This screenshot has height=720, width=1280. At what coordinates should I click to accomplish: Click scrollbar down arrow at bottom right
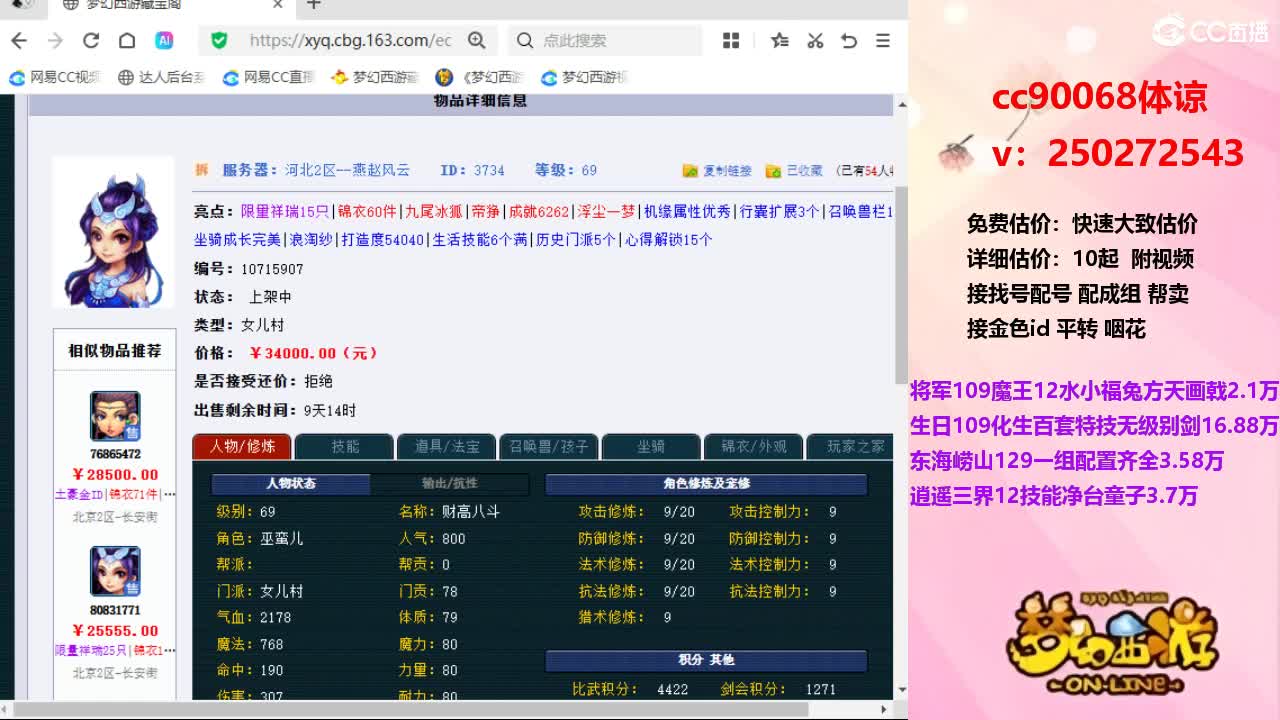pyautogui.click(x=900, y=689)
